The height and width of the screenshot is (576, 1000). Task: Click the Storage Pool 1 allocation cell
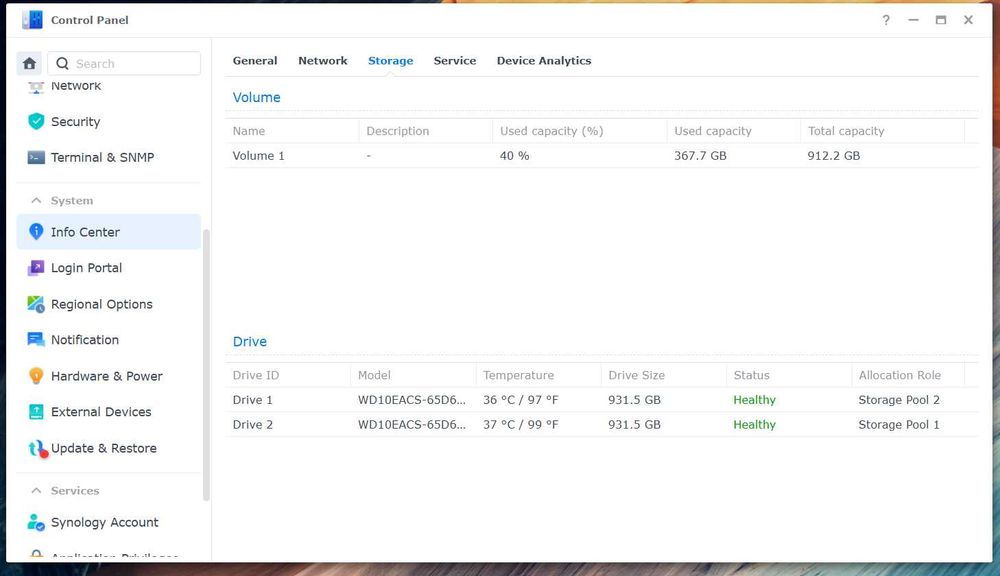click(899, 425)
